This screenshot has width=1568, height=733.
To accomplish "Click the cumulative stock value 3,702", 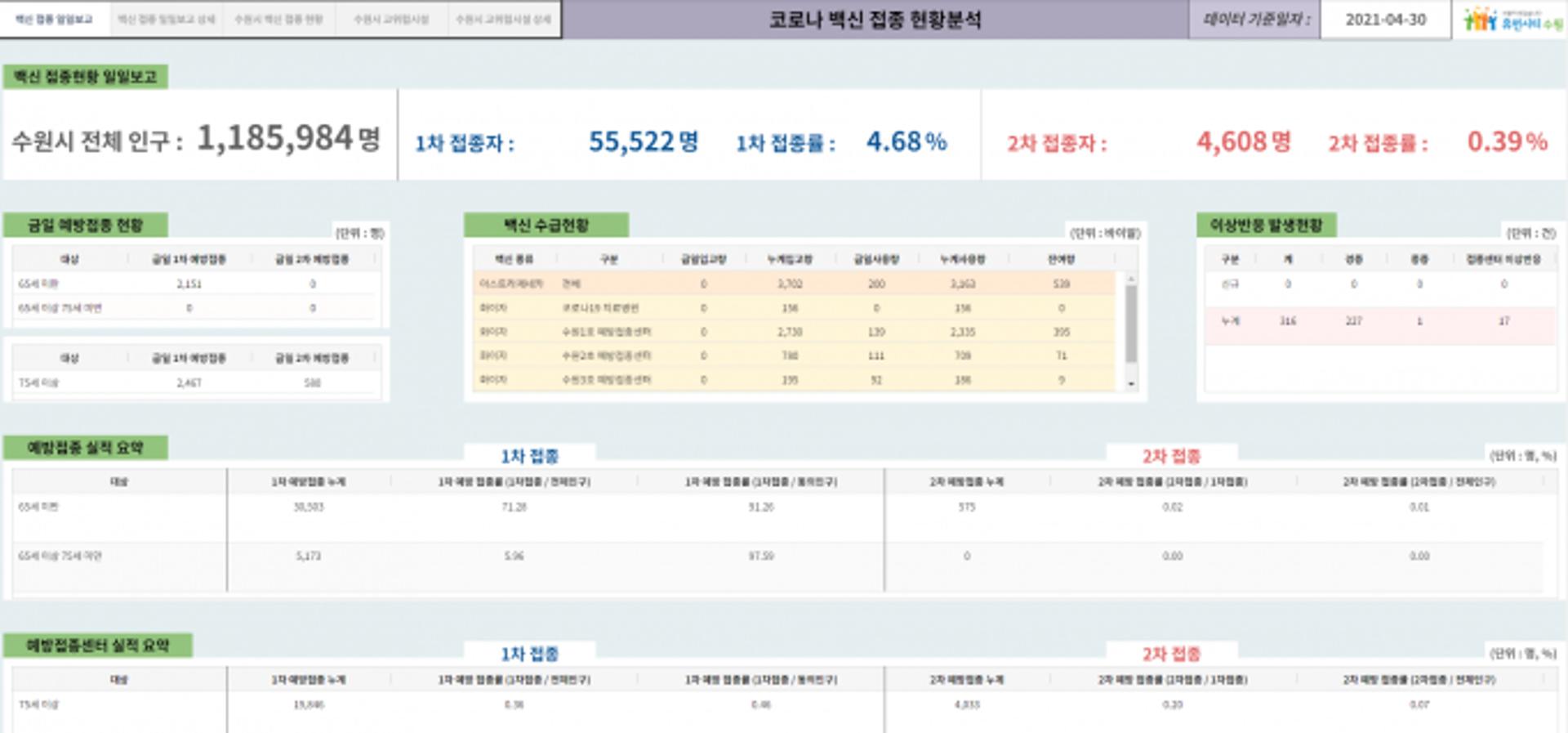I will pyautogui.click(x=790, y=284).
